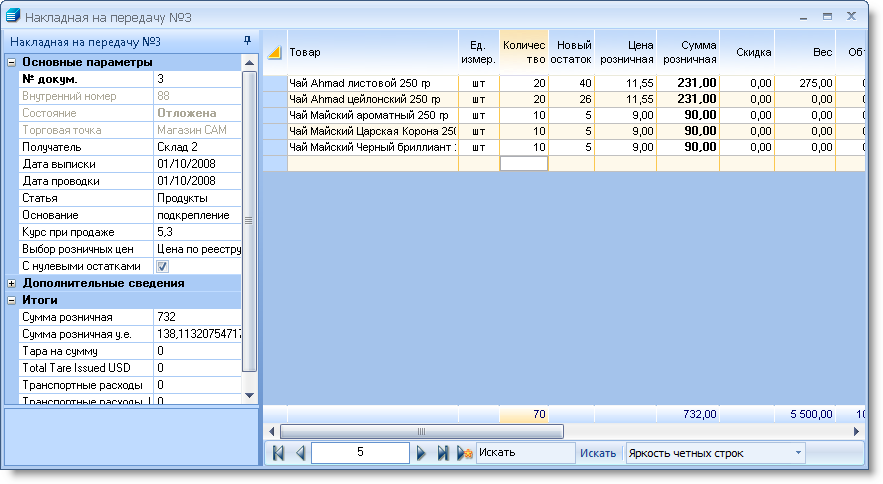The width and height of the screenshot is (883, 484).
Task: Click the Искать search input field
Action: 525,453
